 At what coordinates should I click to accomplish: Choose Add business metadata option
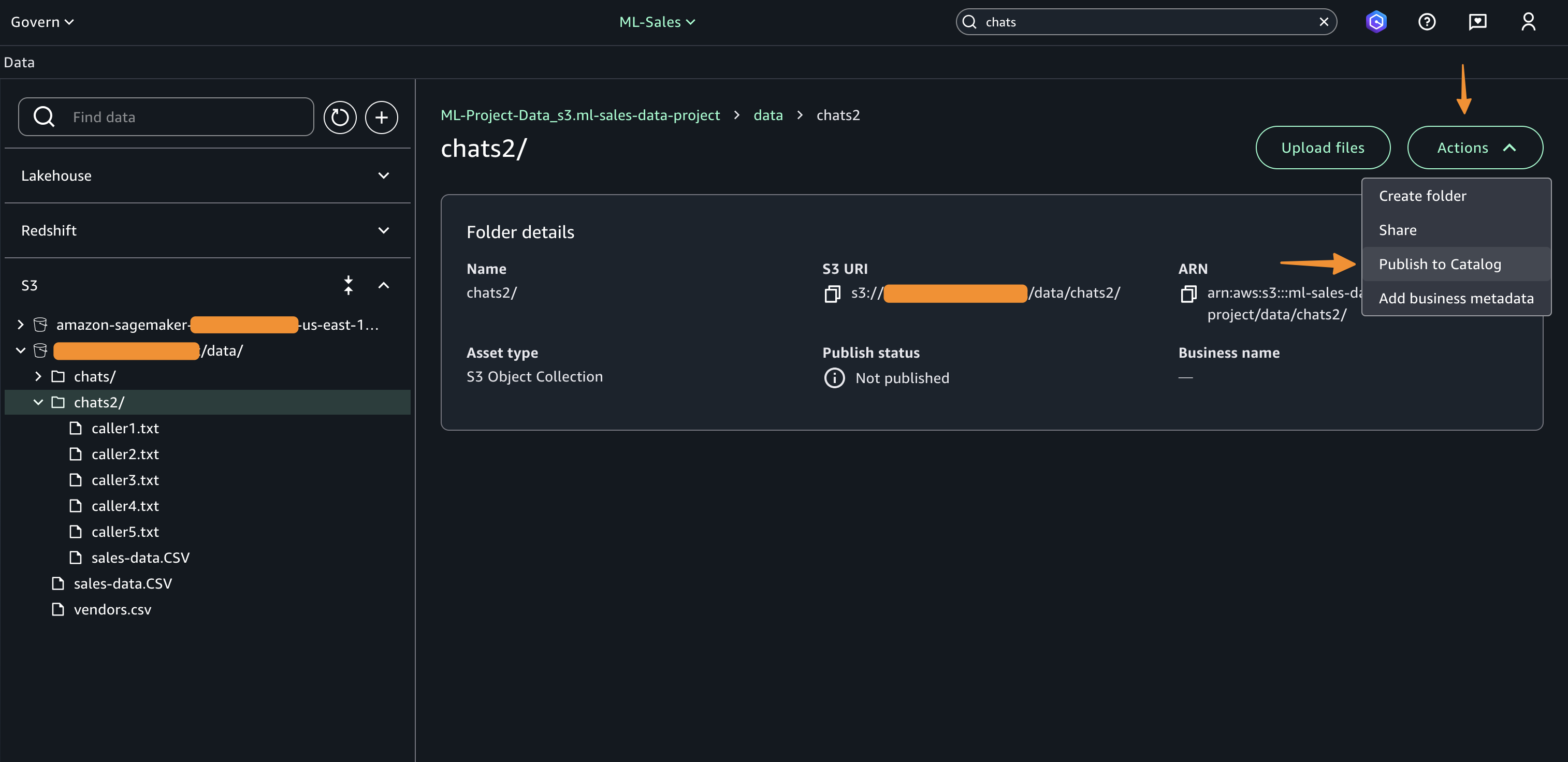(1456, 298)
